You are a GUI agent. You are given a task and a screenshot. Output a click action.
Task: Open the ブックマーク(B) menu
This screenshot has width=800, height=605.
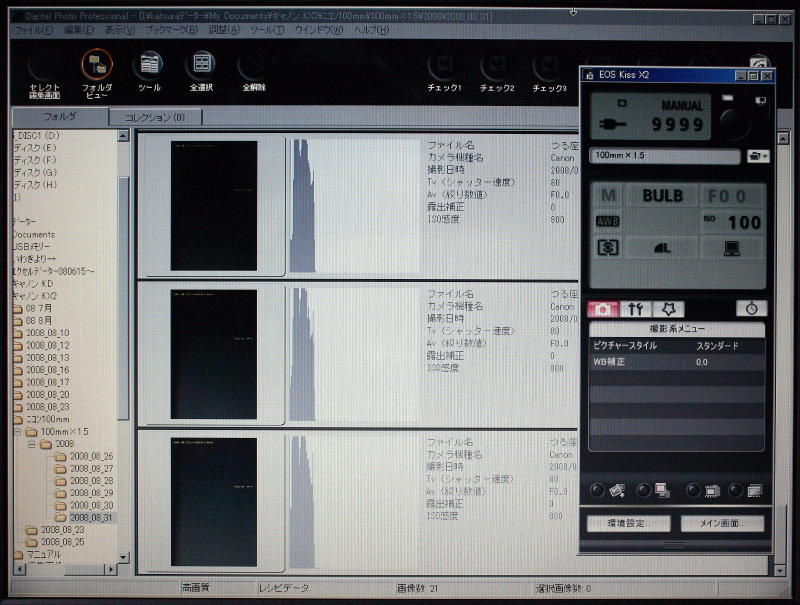click(171, 30)
